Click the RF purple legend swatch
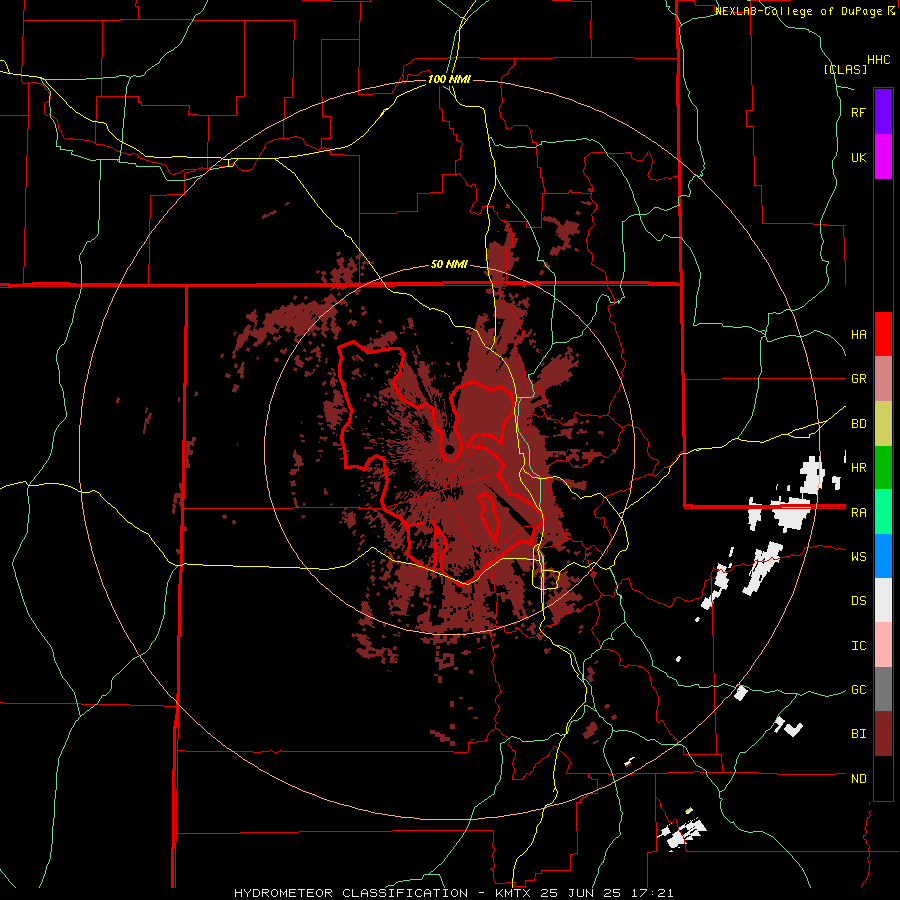 (x=883, y=112)
